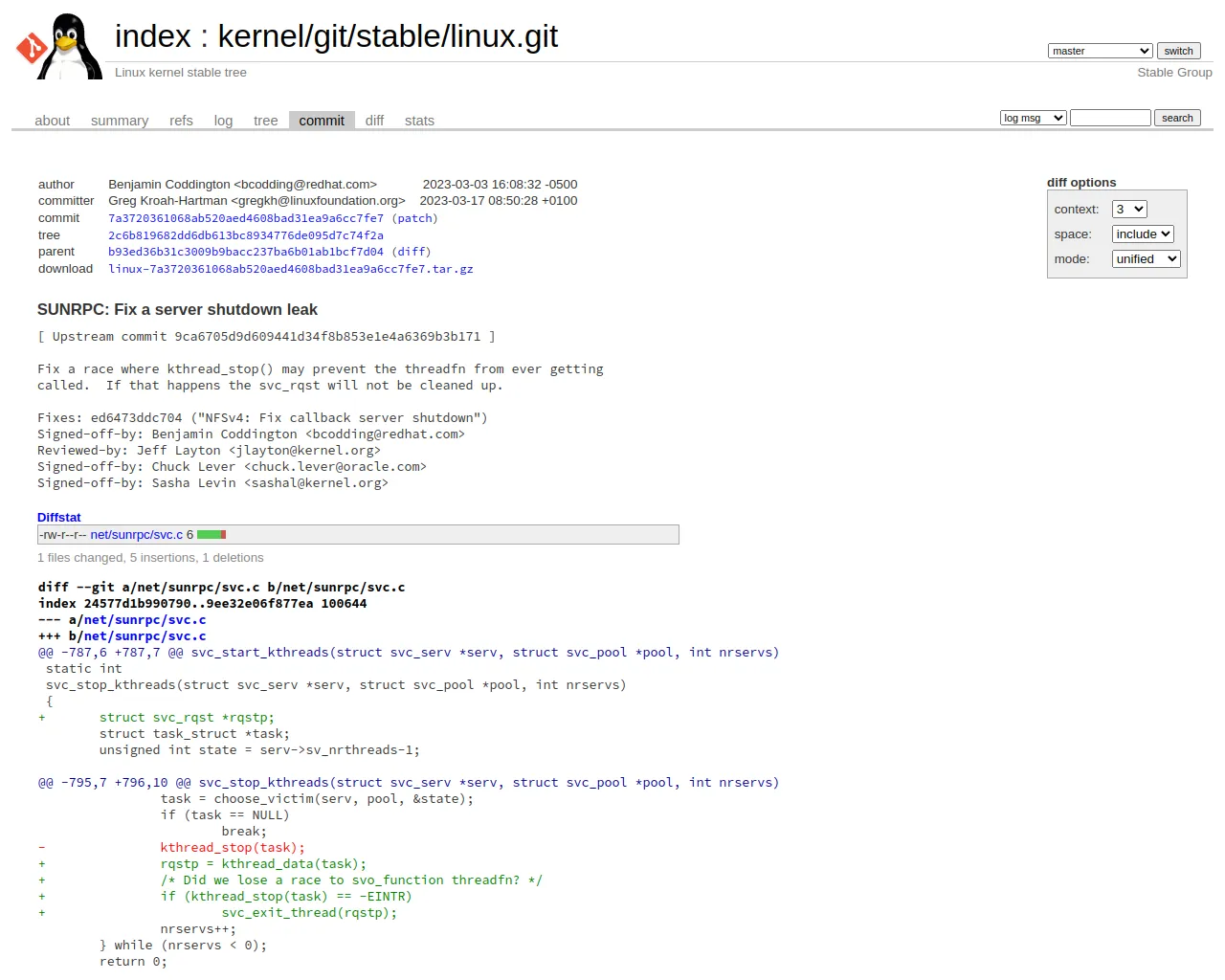The image size is (1225, 980).
Task: Click committer date 2023-03-17 08:50:28
Action: pos(499,201)
